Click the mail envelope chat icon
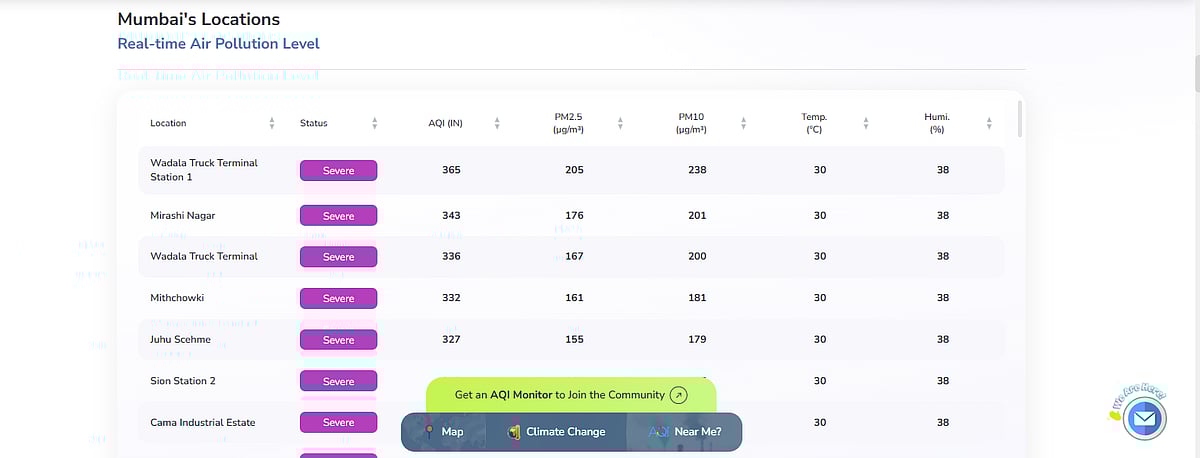Image resolution: width=1200 pixels, height=458 pixels. (1145, 418)
